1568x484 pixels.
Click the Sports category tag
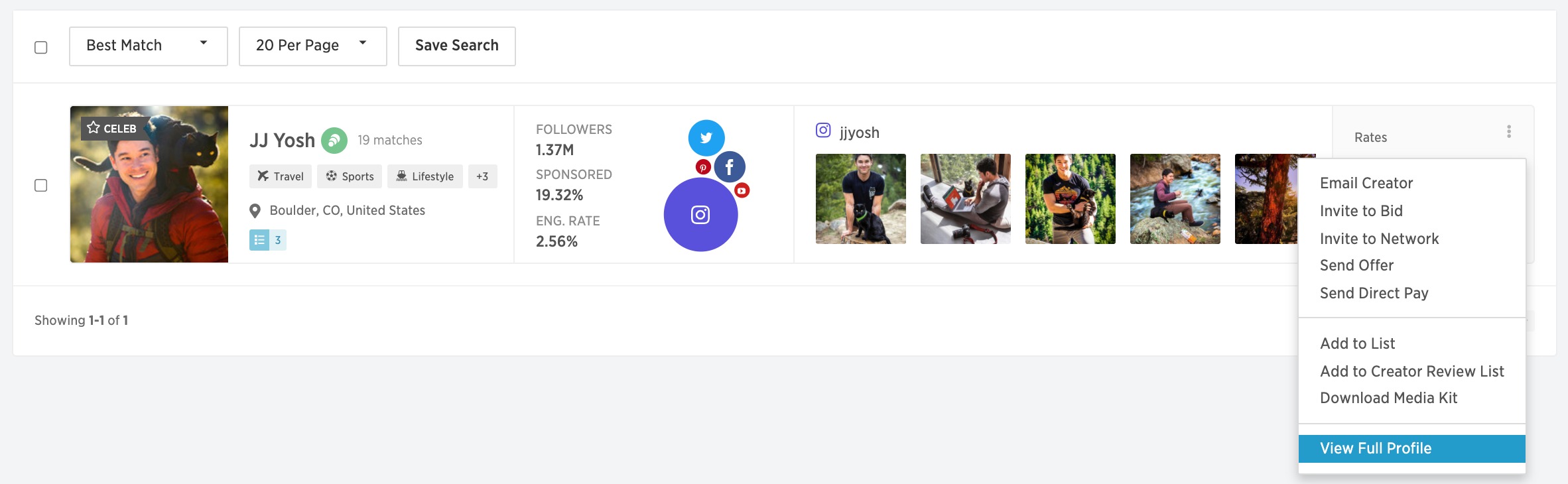[x=350, y=176]
